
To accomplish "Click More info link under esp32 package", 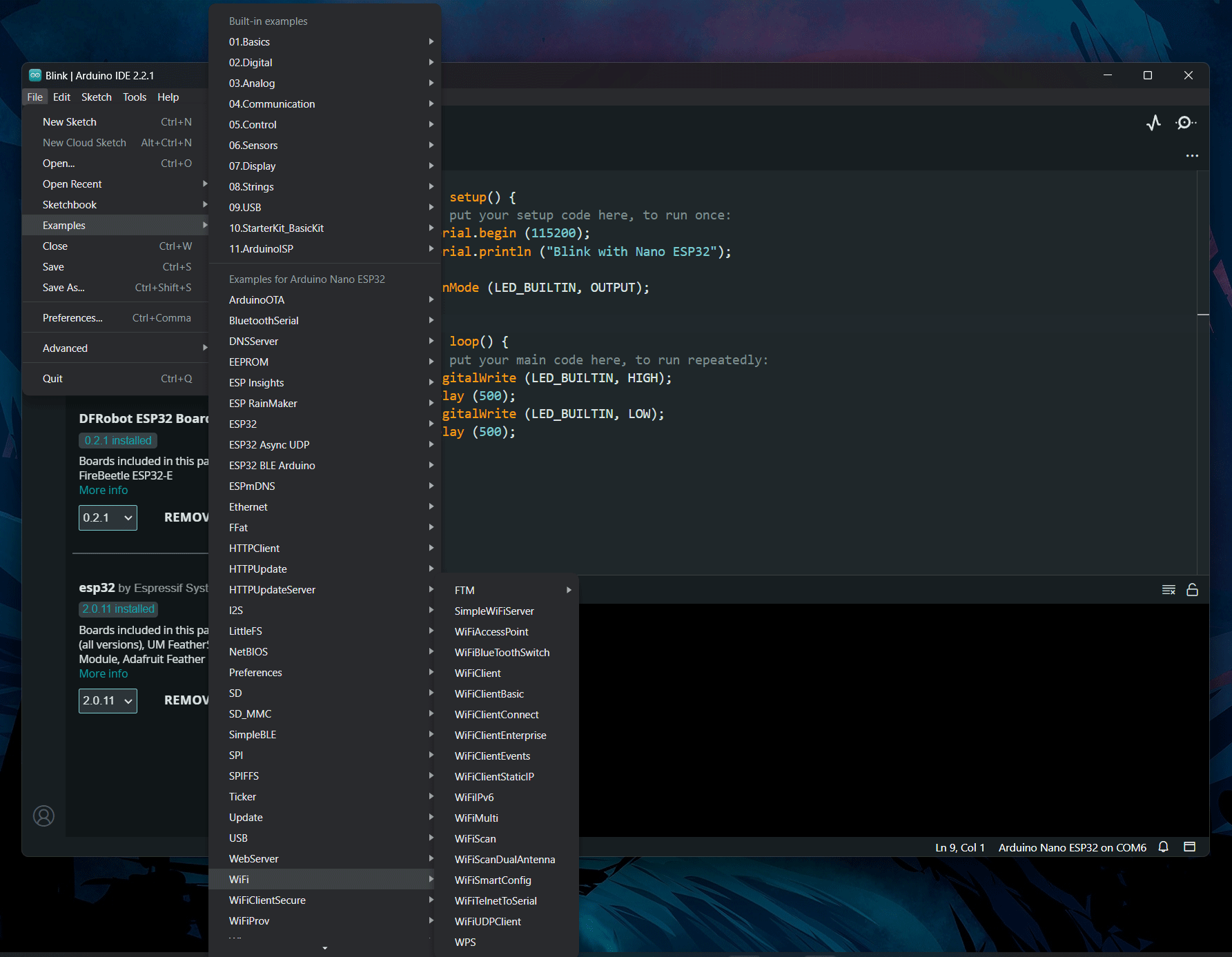I will [104, 673].
